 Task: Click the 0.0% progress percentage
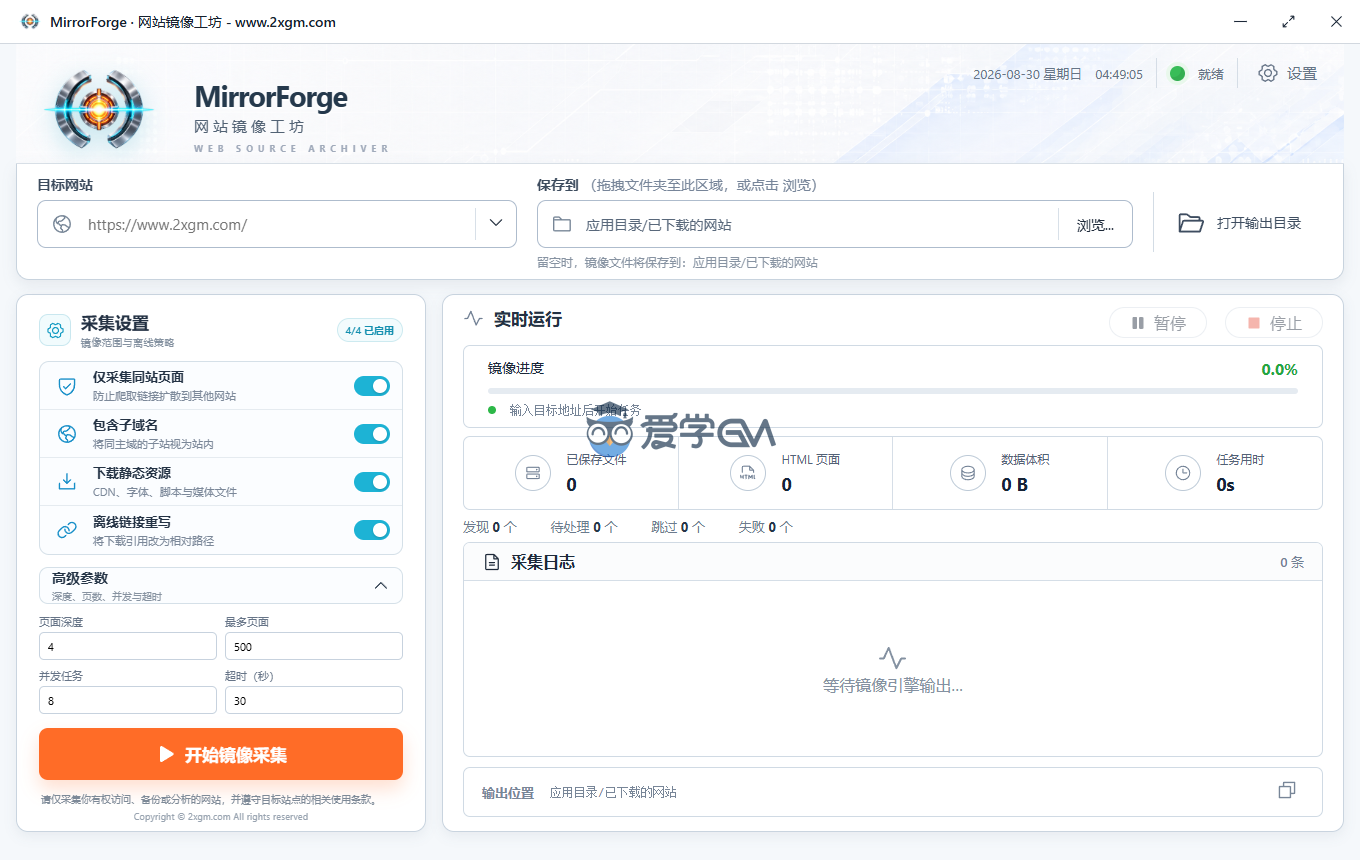point(1279,369)
